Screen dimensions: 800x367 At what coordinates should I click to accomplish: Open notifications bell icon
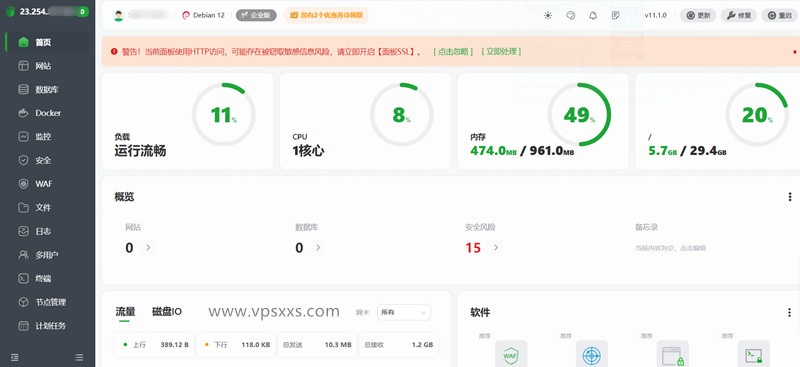click(593, 15)
